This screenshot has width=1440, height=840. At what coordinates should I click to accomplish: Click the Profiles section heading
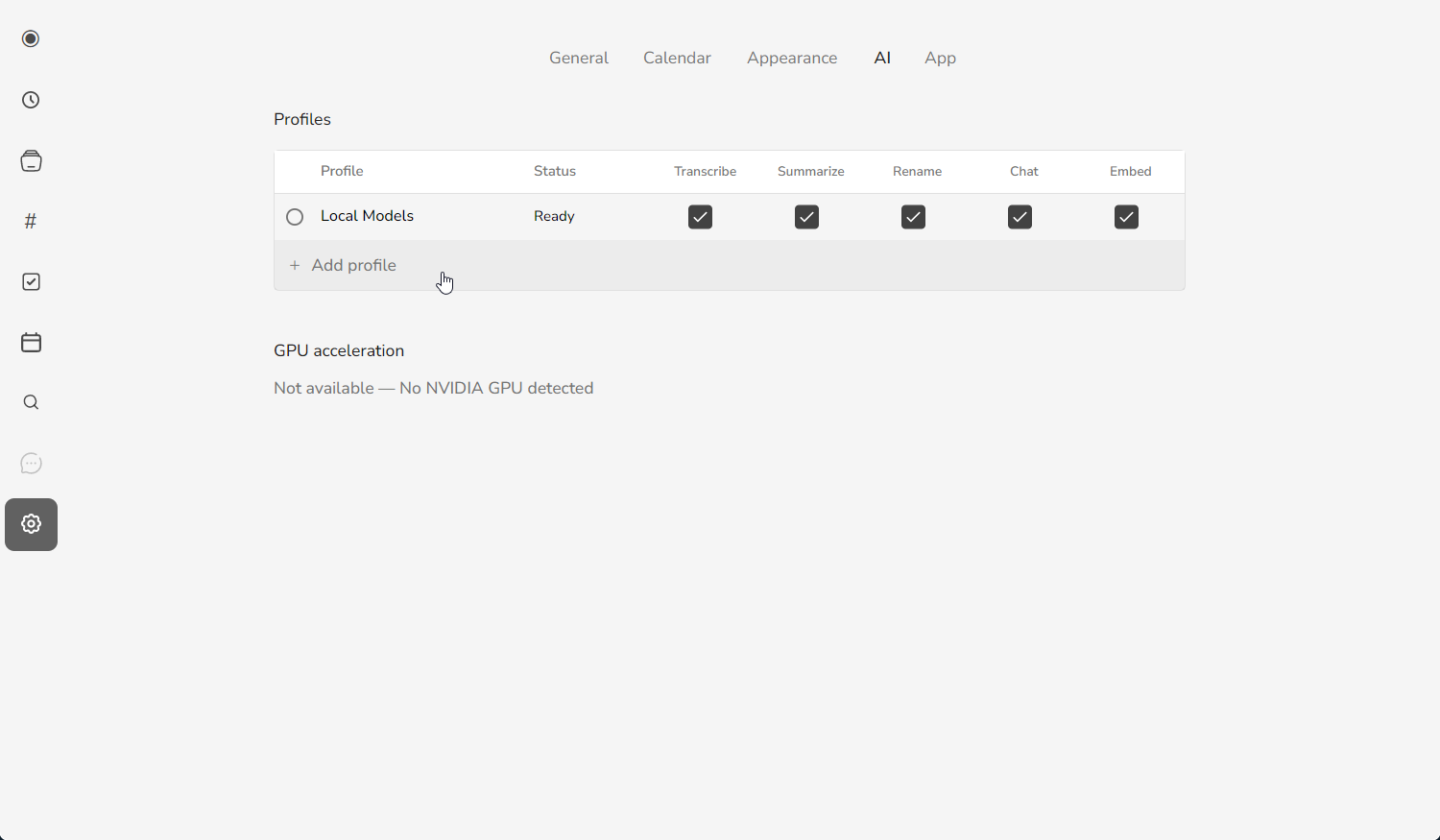302,119
